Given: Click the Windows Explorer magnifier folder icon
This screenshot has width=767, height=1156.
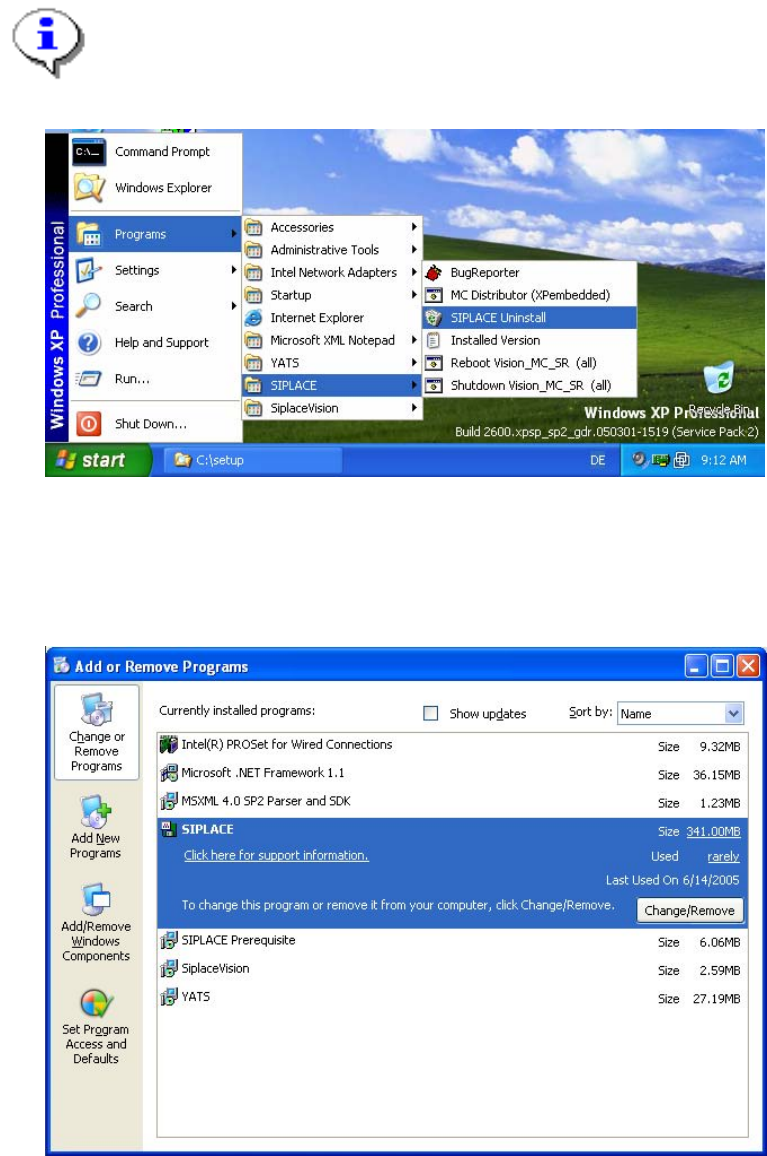Looking at the screenshot, I should point(89,188).
